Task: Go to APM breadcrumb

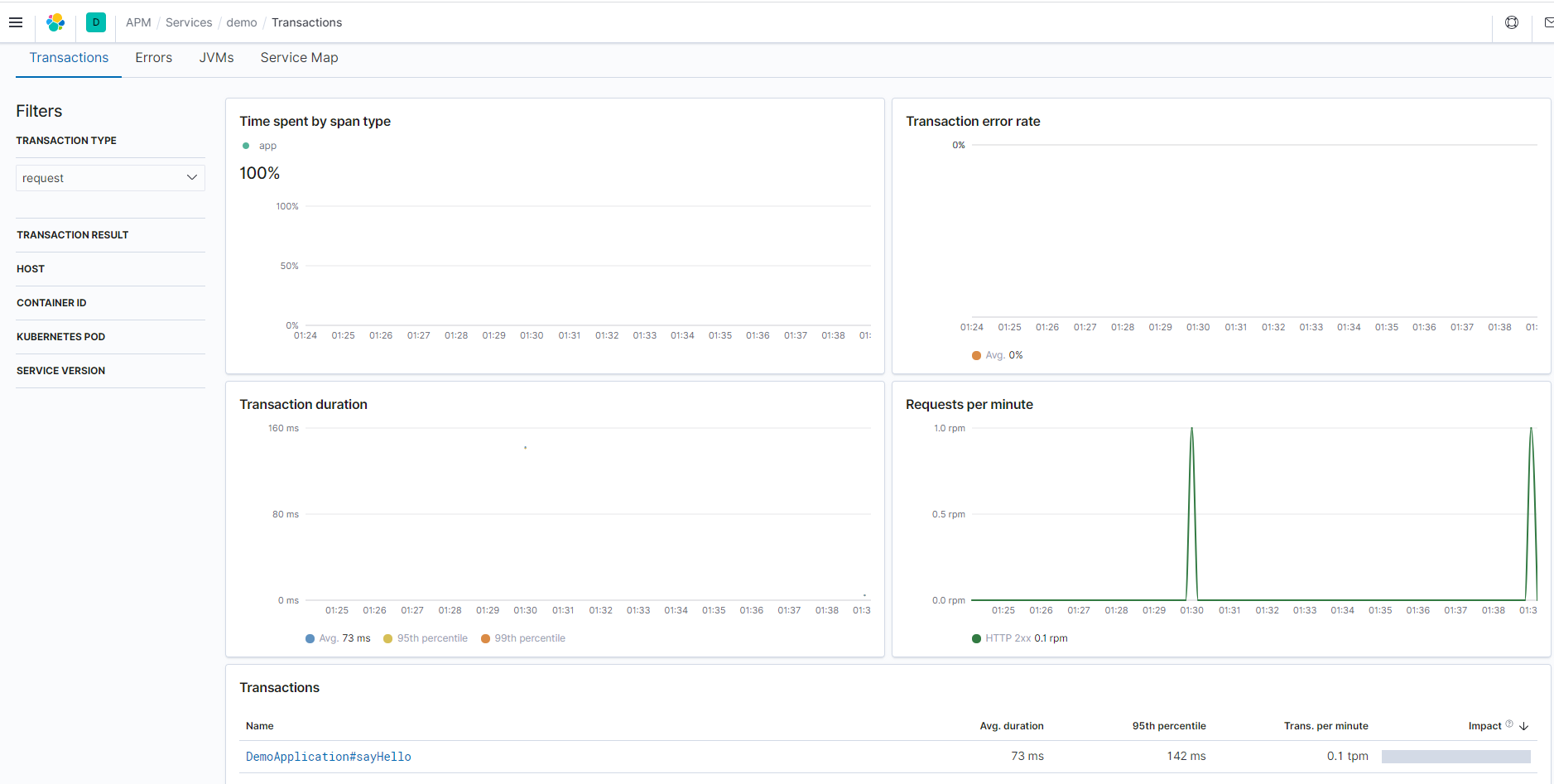Action: [x=138, y=22]
